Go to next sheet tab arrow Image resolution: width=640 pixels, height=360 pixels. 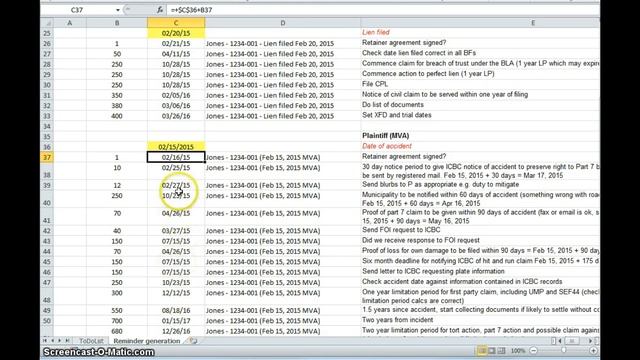(60, 340)
